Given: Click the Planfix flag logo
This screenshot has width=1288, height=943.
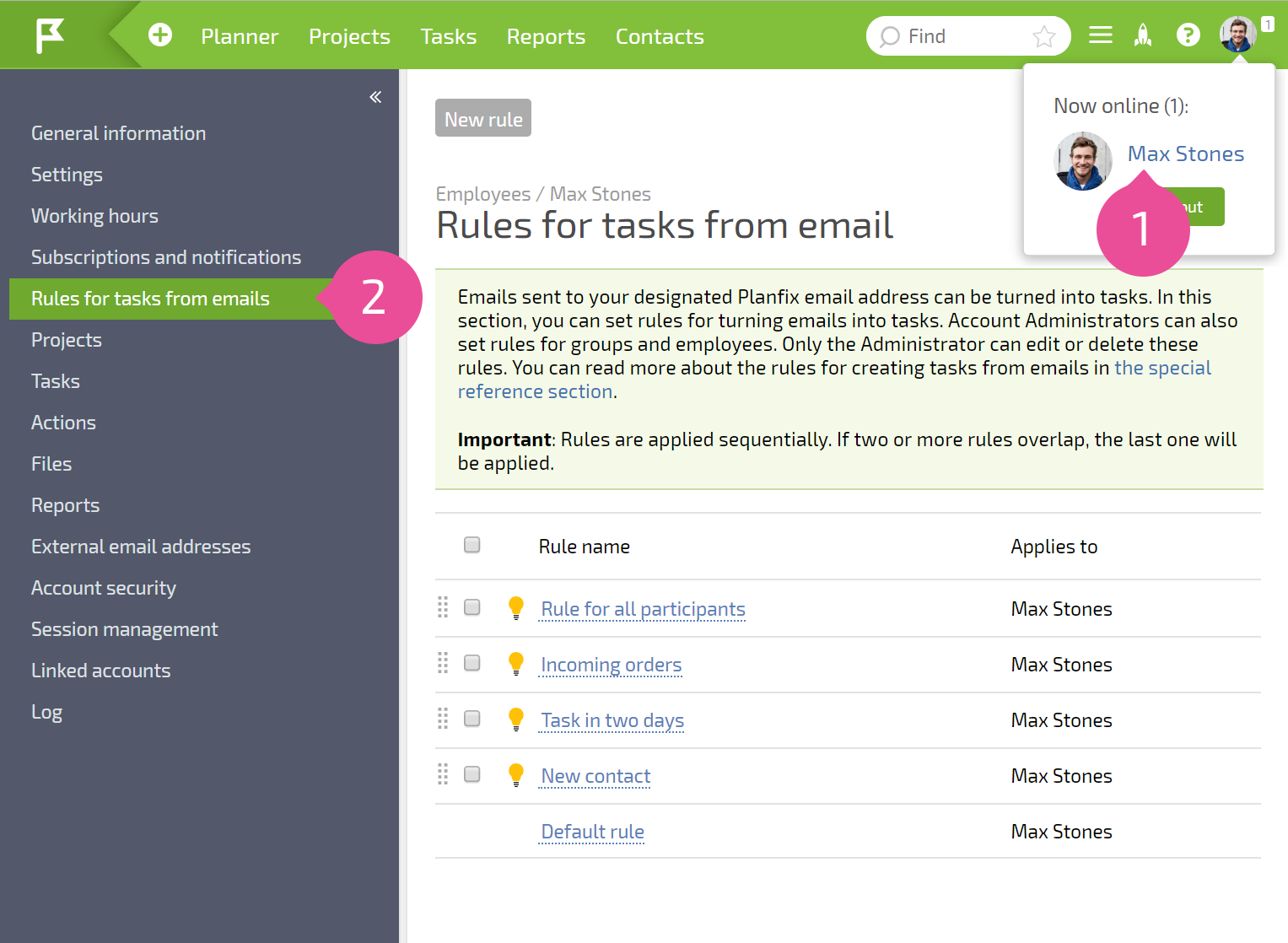Looking at the screenshot, I should pos(50,36).
